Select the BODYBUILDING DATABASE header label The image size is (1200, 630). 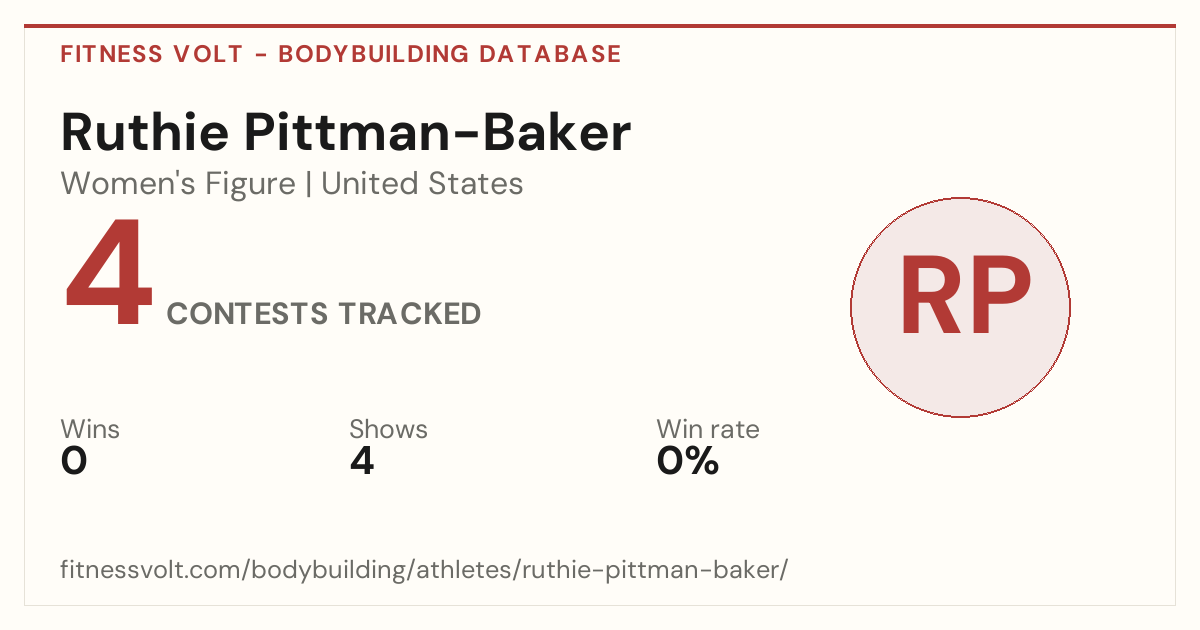(450, 54)
